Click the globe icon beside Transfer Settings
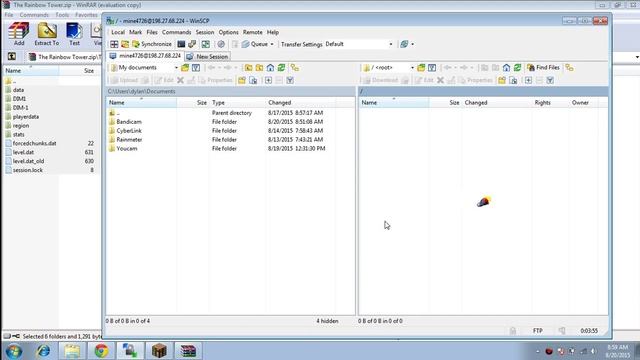Image resolution: width=640 pixels, height=360 pixels. click(404, 44)
